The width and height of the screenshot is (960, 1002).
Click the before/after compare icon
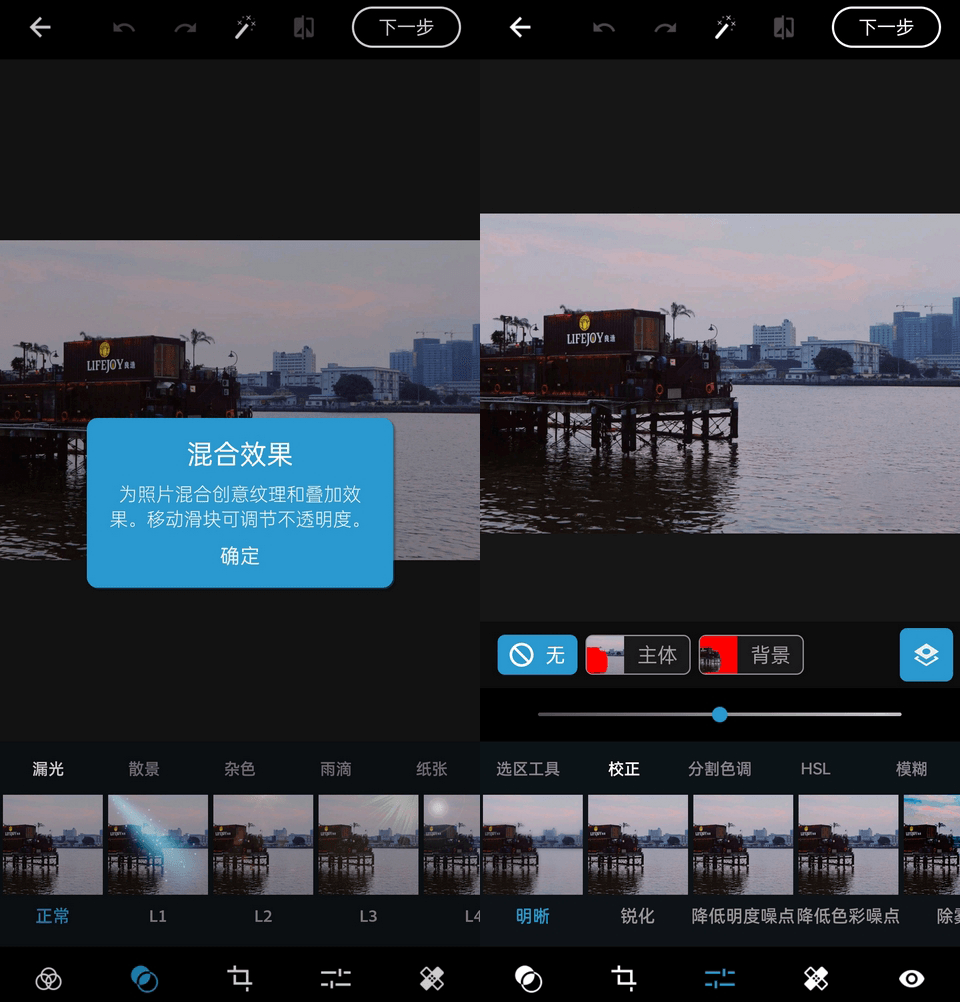pos(304,27)
